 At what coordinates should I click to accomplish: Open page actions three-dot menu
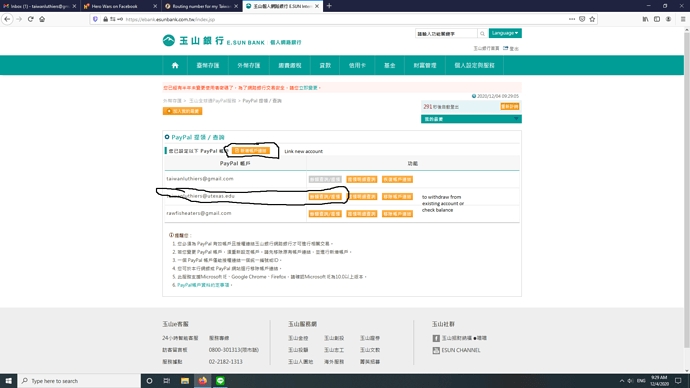[572, 19]
